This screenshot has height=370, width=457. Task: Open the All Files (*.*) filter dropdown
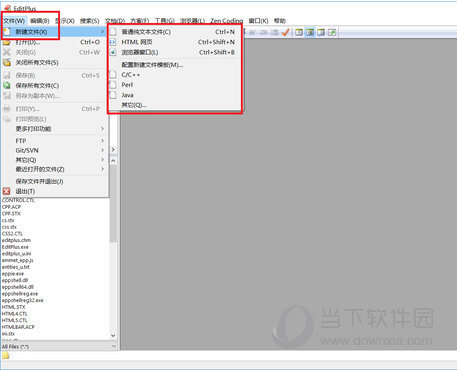click(114, 347)
